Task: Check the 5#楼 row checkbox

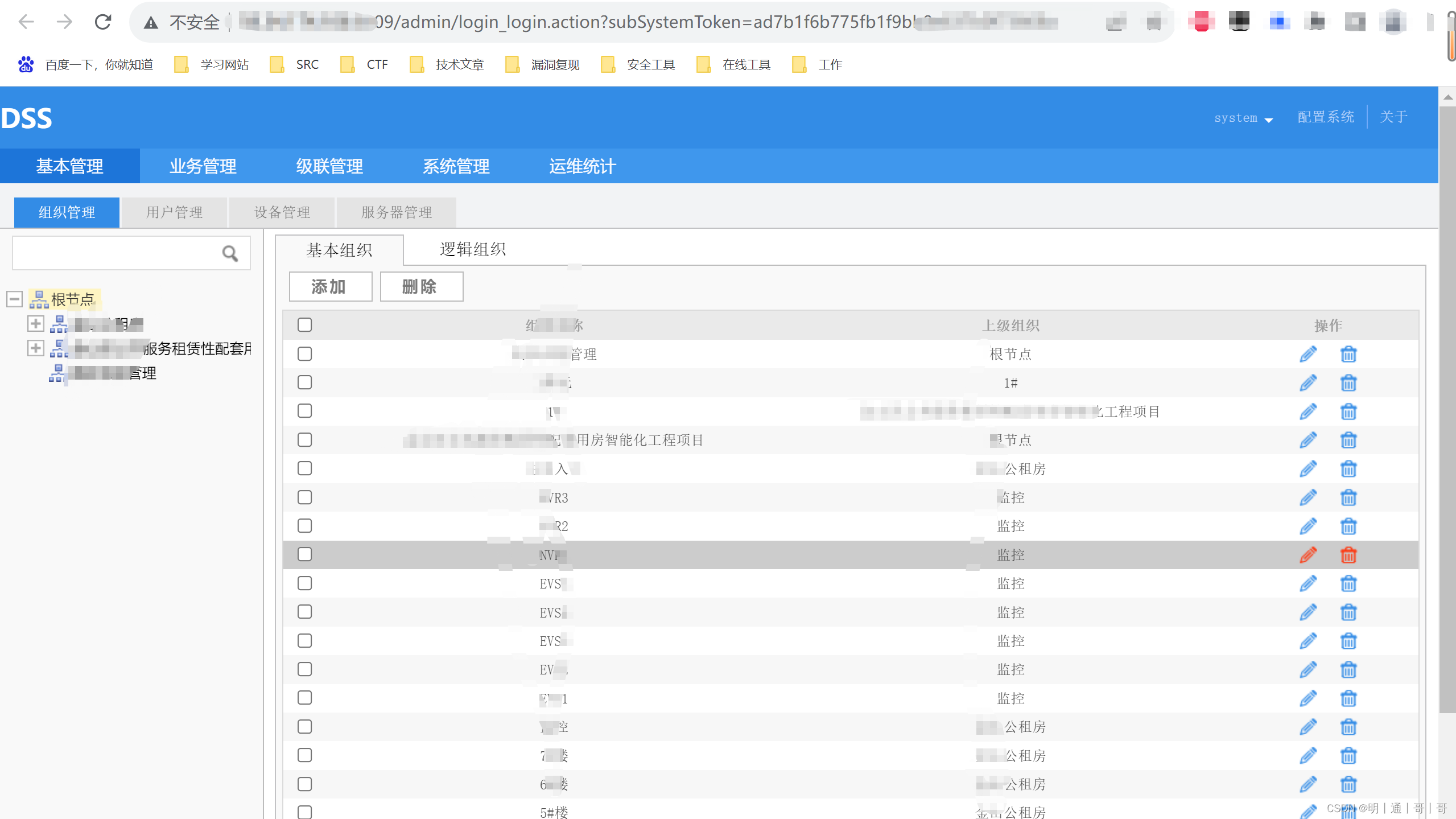Action: (x=305, y=812)
